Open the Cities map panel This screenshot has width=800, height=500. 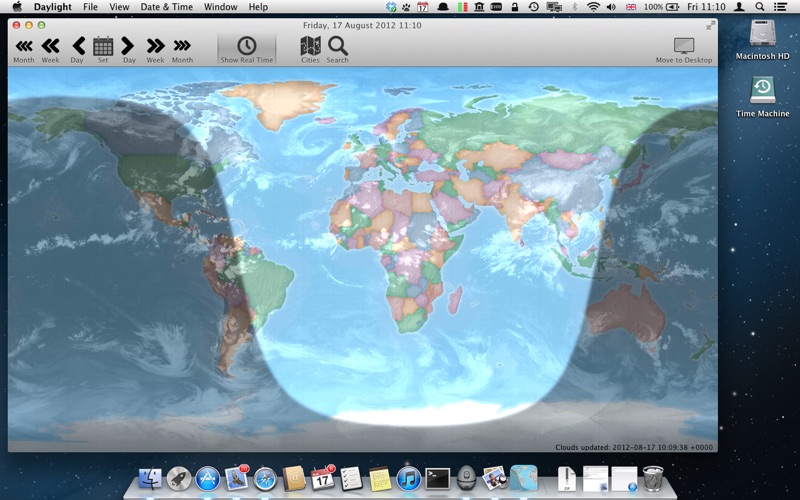(x=310, y=46)
